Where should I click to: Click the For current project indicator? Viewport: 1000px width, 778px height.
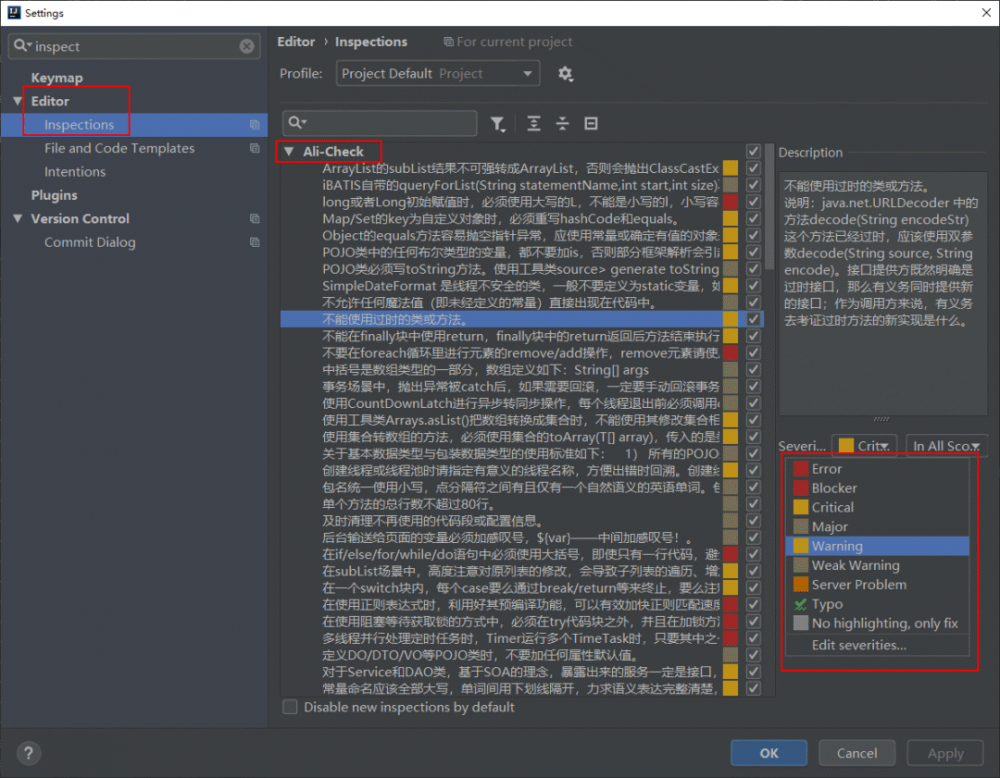[x=508, y=41]
